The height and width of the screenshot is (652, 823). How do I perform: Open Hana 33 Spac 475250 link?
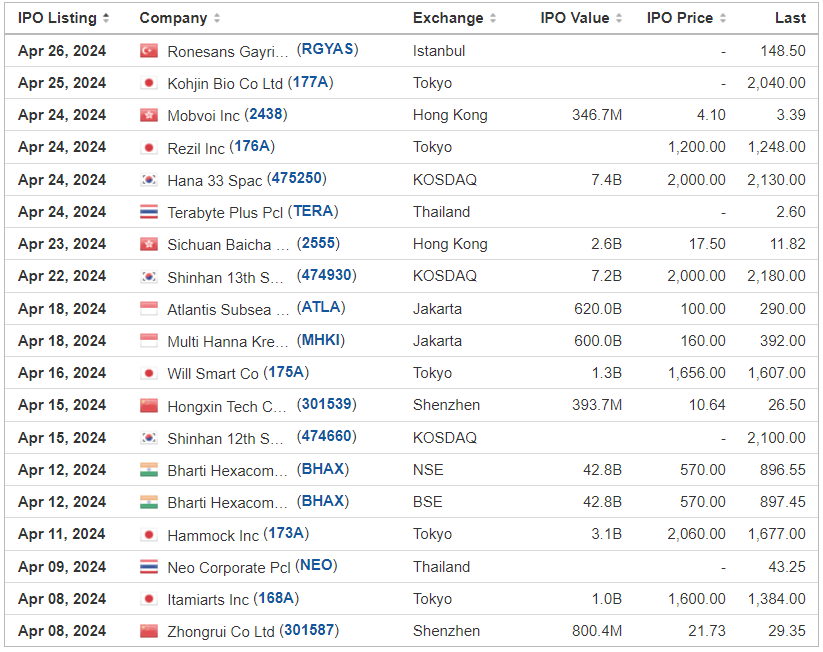pos(297,178)
